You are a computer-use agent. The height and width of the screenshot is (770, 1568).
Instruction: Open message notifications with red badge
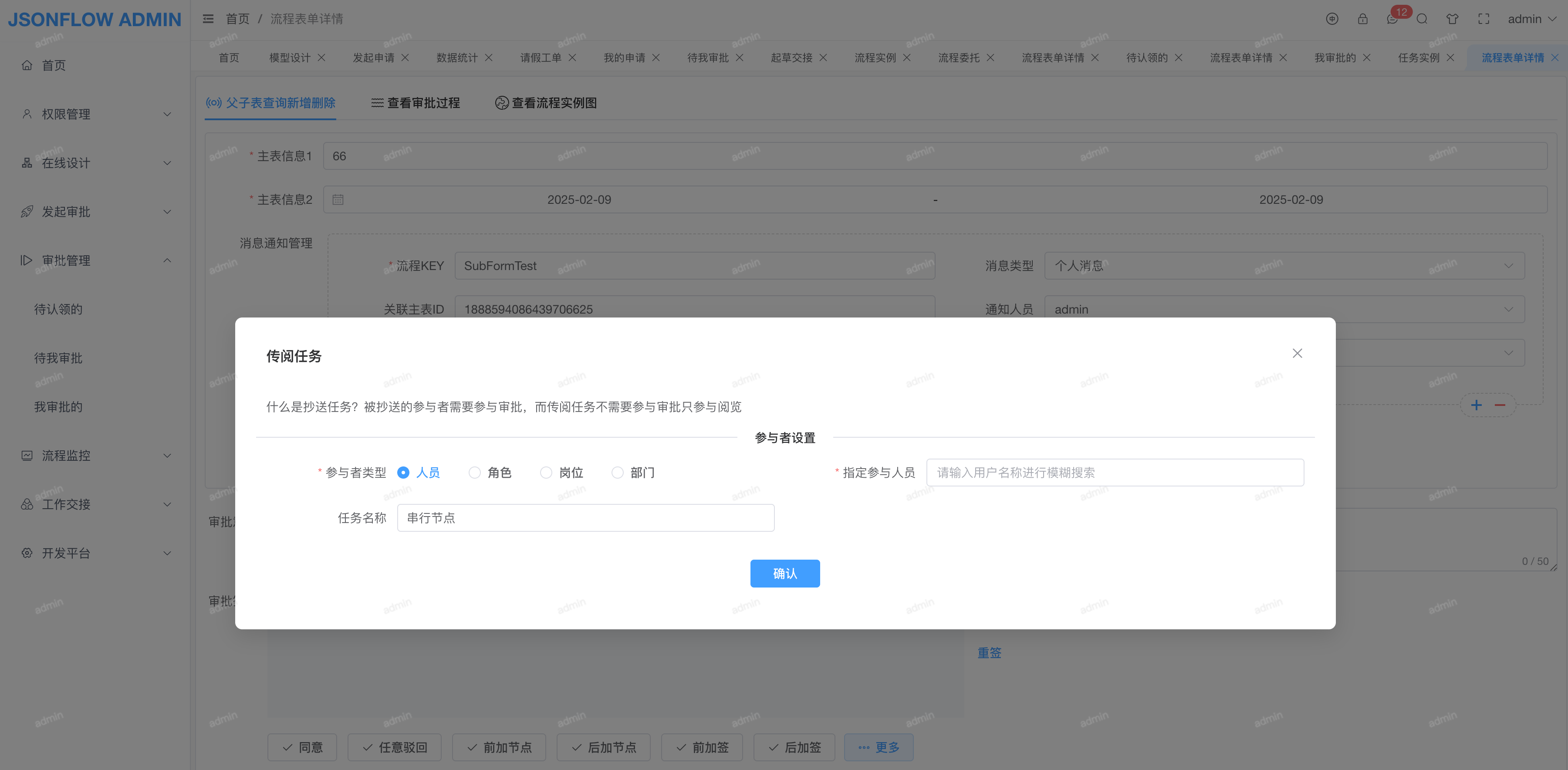(x=1393, y=19)
